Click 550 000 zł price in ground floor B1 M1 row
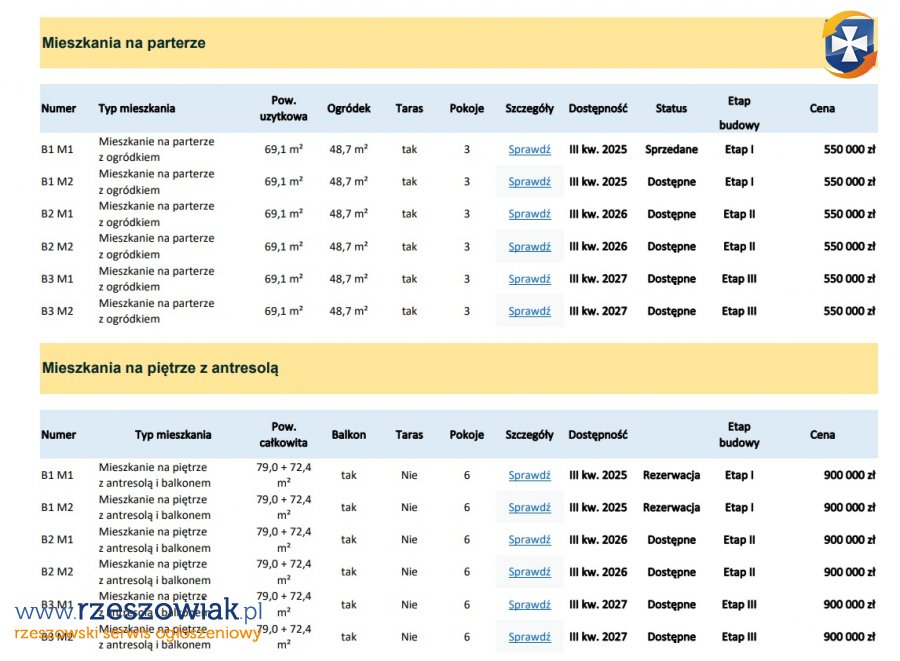900x661 pixels. (849, 150)
